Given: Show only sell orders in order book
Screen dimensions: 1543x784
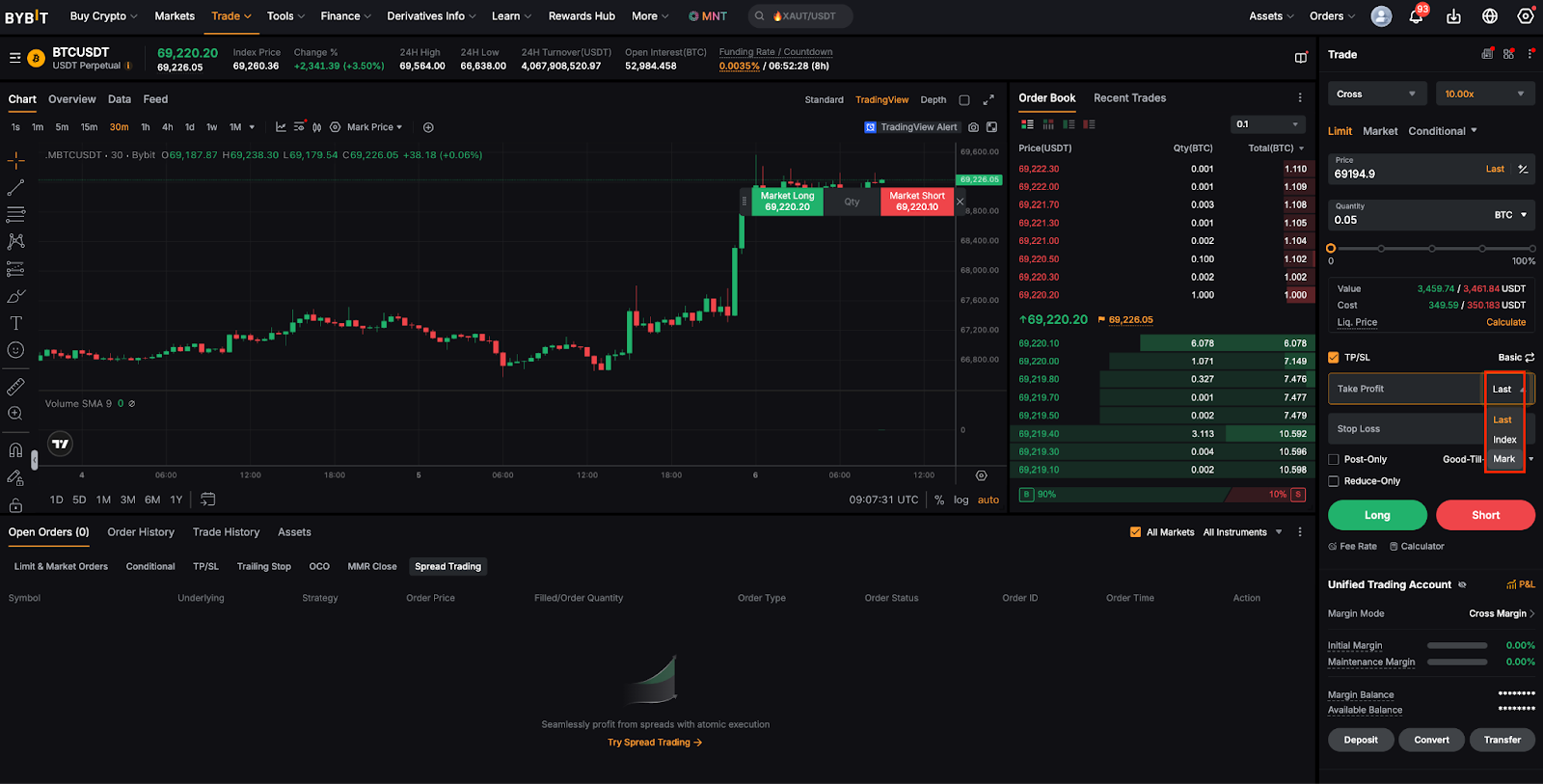Looking at the screenshot, I should click(1089, 124).
